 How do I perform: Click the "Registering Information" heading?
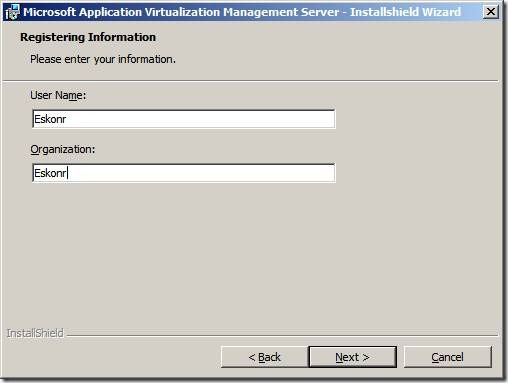(88, 37)
